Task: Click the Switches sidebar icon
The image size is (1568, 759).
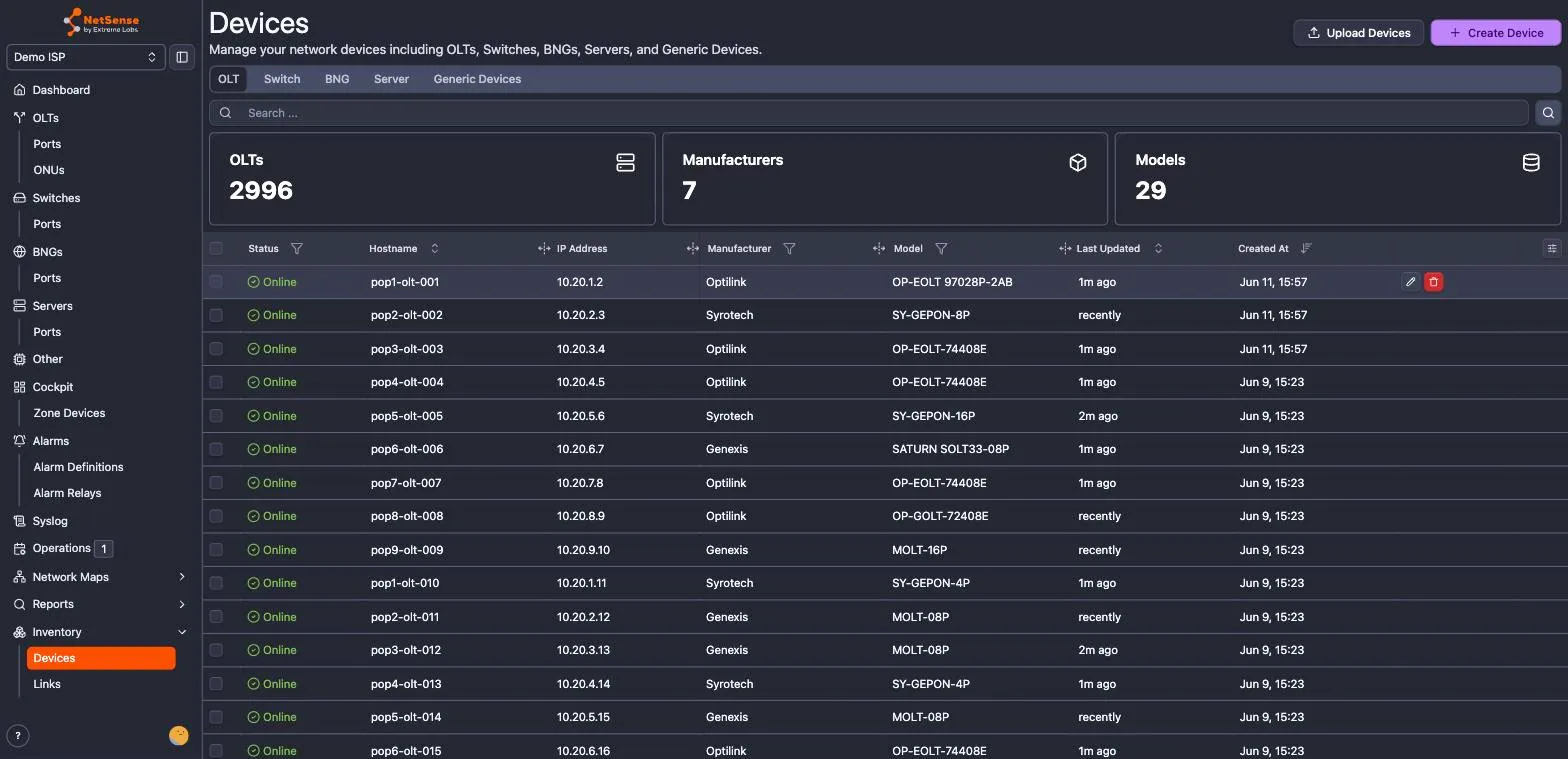Action: (x=19, y=198)
